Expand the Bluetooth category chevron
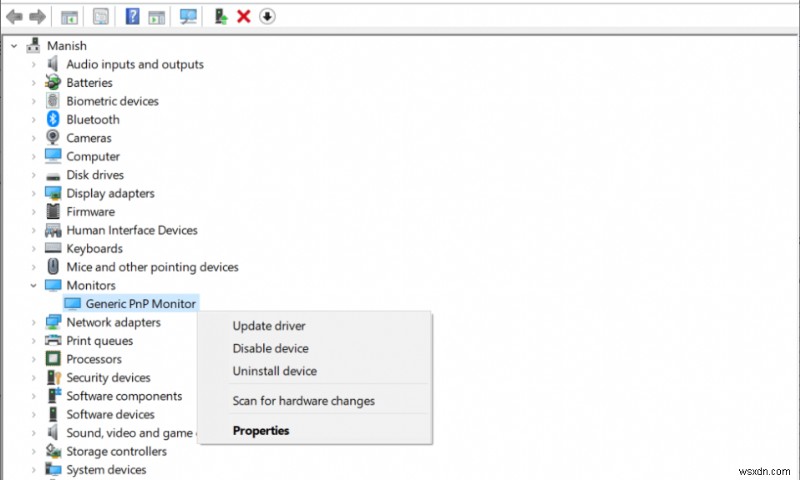This screenshot has height=480, width=800. 34,119
